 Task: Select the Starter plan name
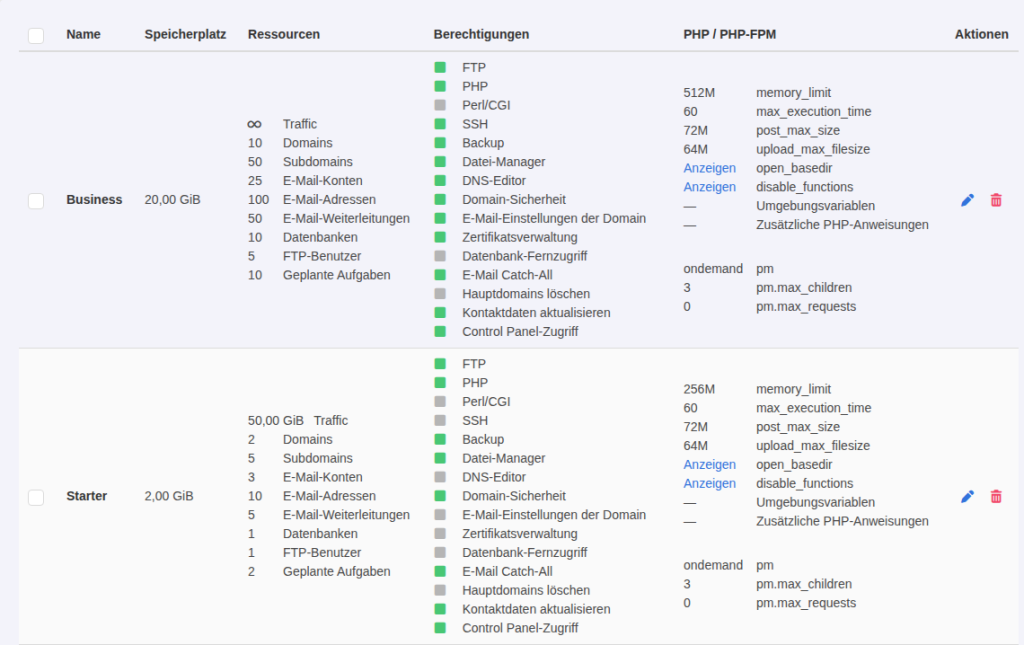[86, 496]
